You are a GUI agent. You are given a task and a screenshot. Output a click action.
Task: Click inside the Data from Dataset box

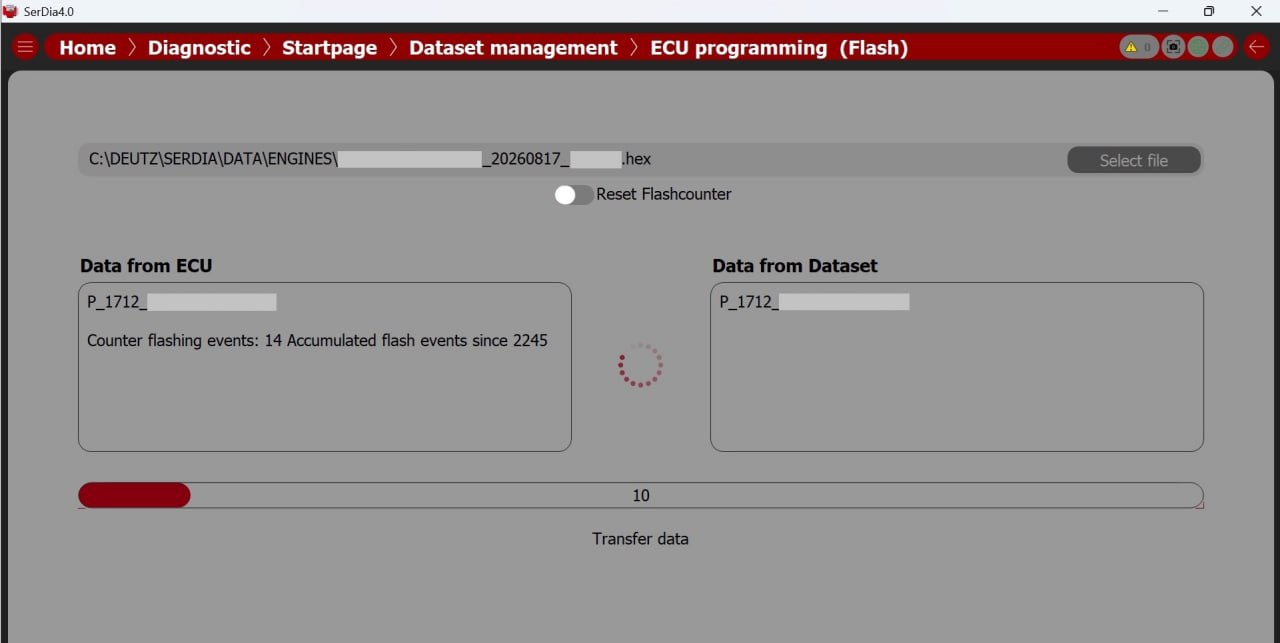(x=957, y=367)
